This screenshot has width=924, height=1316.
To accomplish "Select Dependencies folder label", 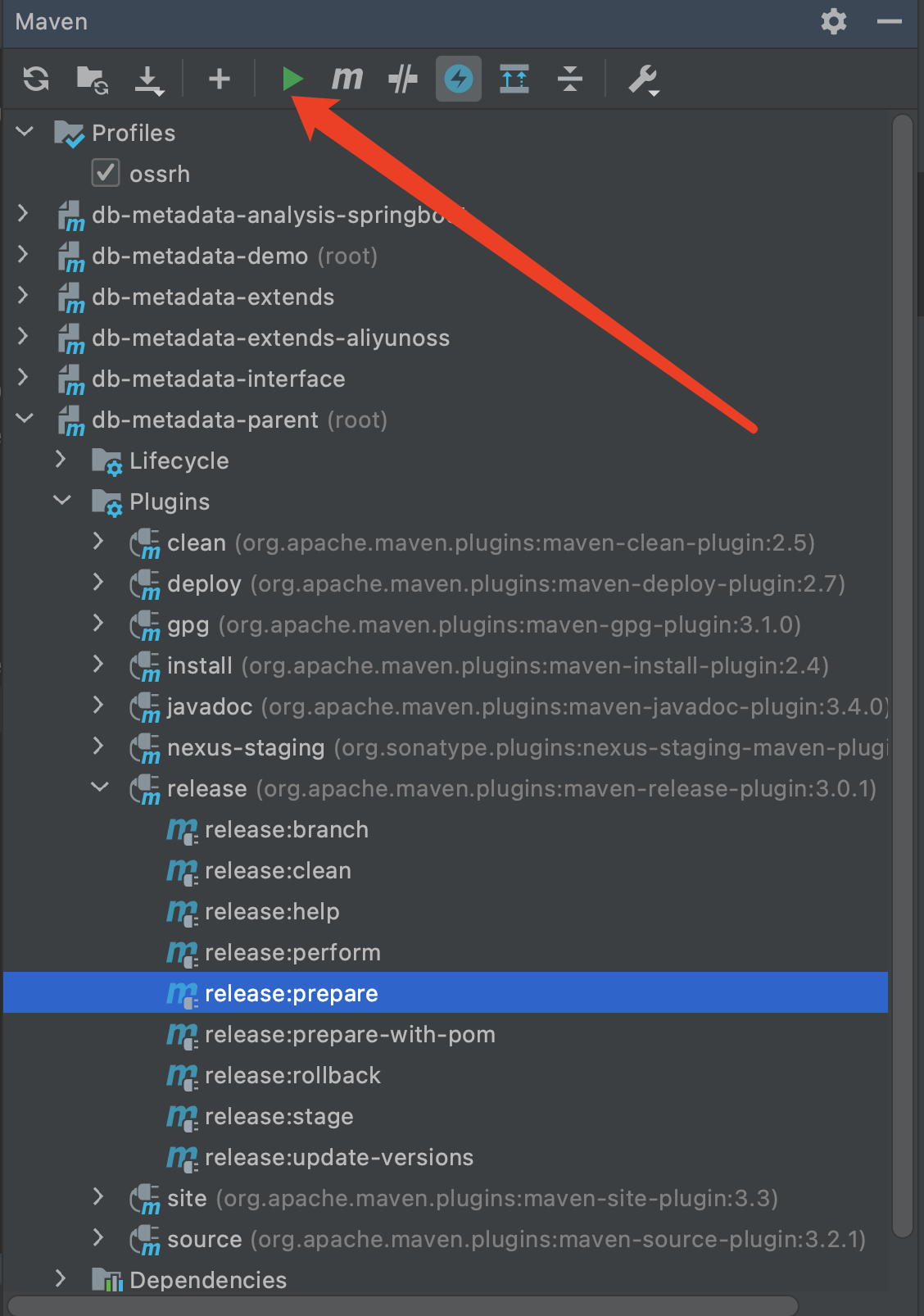I will pyautogui.click(x=208, y=1280).
